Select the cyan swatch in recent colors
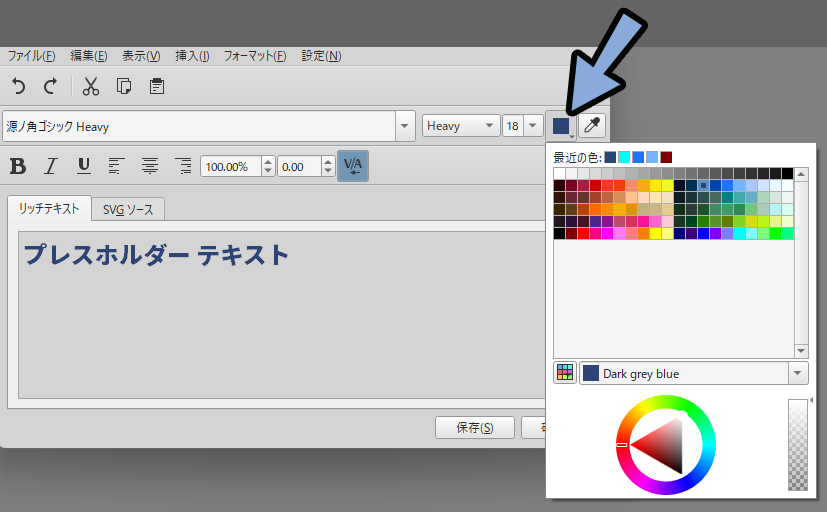 click(x=624, y=157)
